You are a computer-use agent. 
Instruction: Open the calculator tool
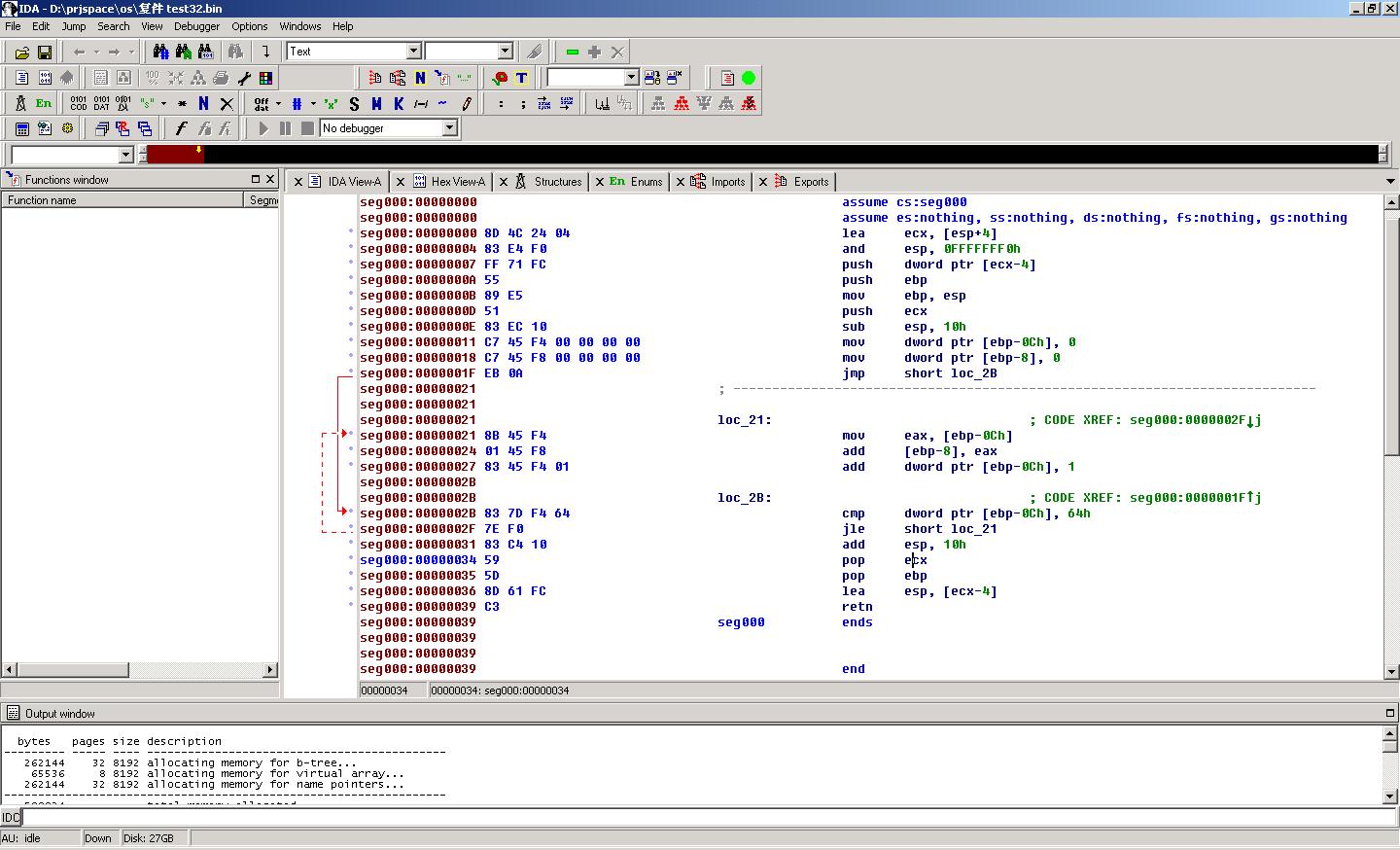pyautogui.click(x=21, y=128)
